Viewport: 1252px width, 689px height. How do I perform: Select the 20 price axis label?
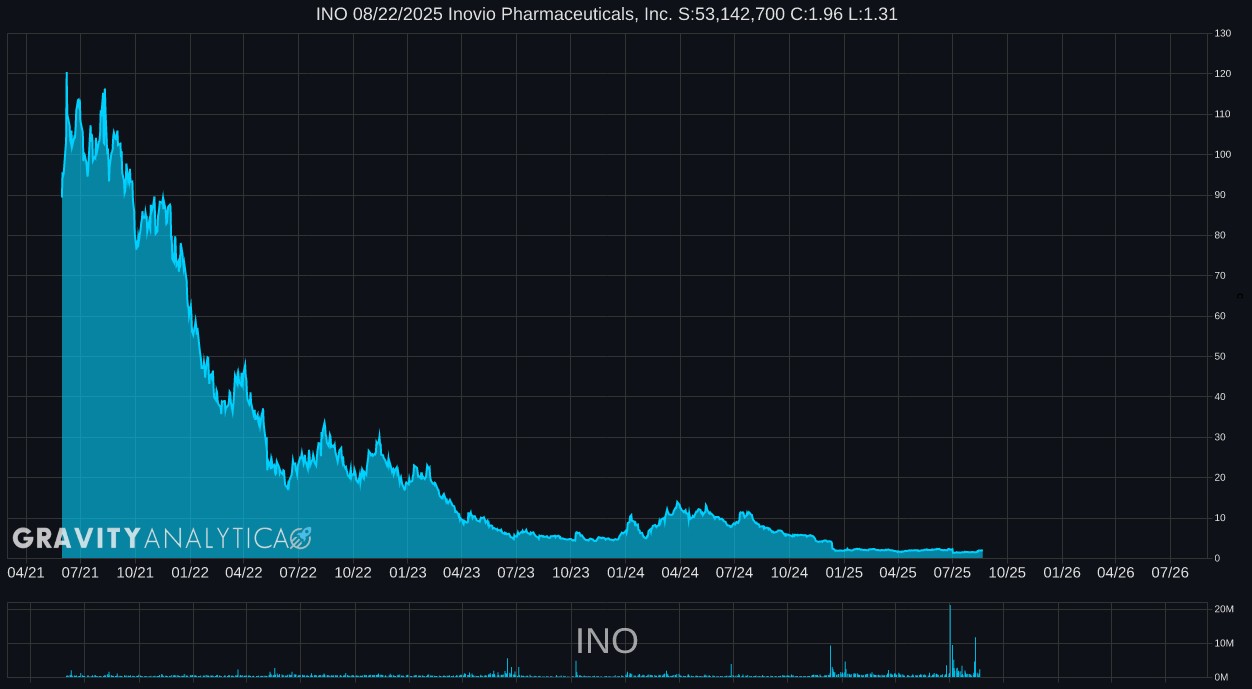tap(1221, 478)
